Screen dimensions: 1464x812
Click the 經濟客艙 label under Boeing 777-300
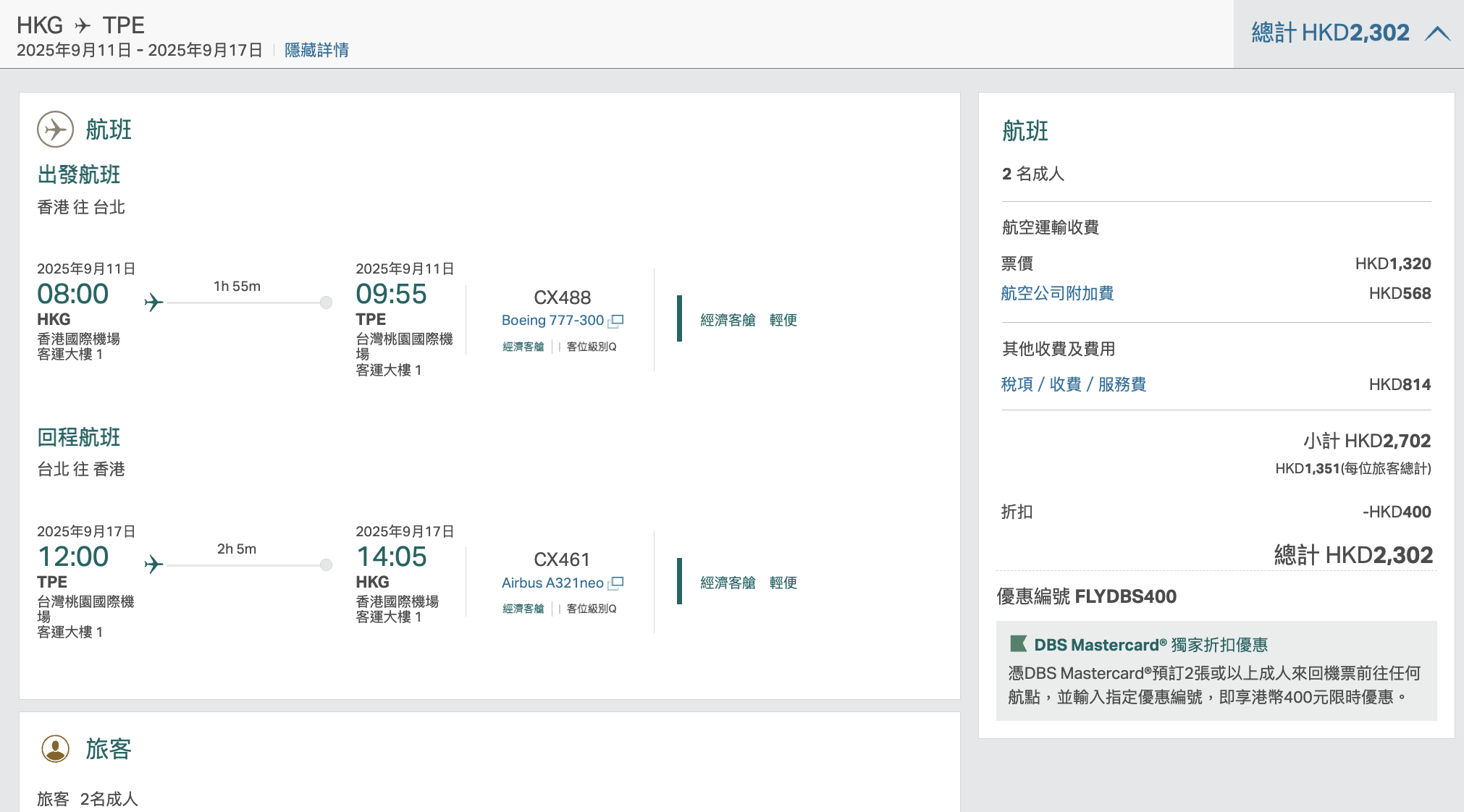click(x=523, y=347)
